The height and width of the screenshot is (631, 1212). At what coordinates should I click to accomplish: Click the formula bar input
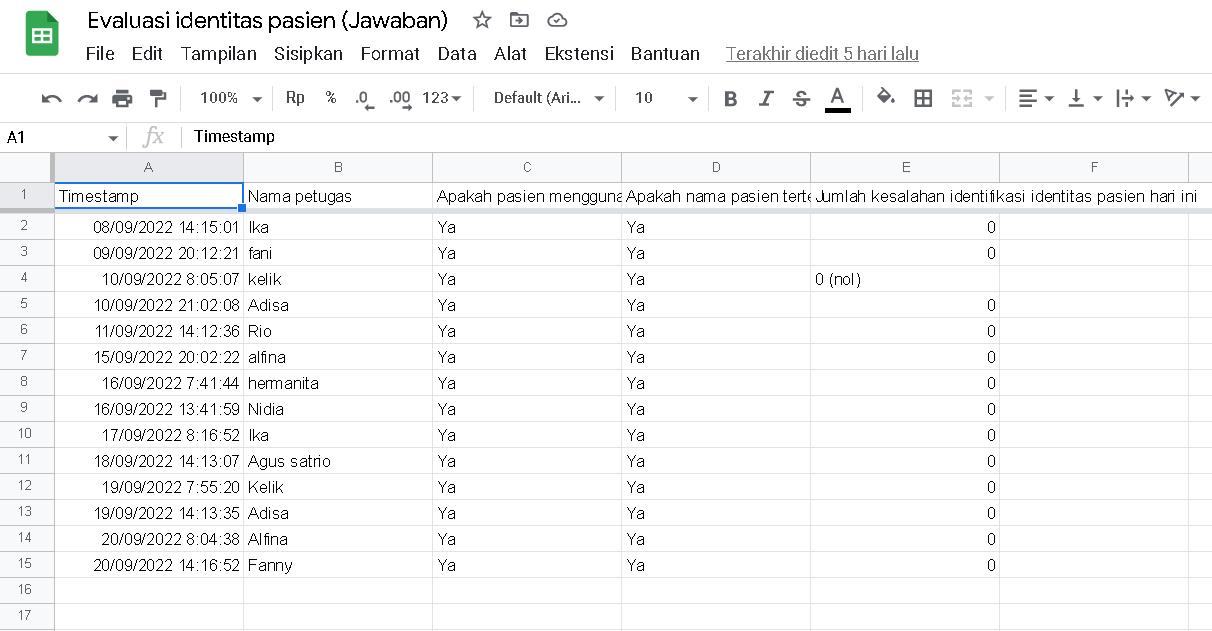695,137
